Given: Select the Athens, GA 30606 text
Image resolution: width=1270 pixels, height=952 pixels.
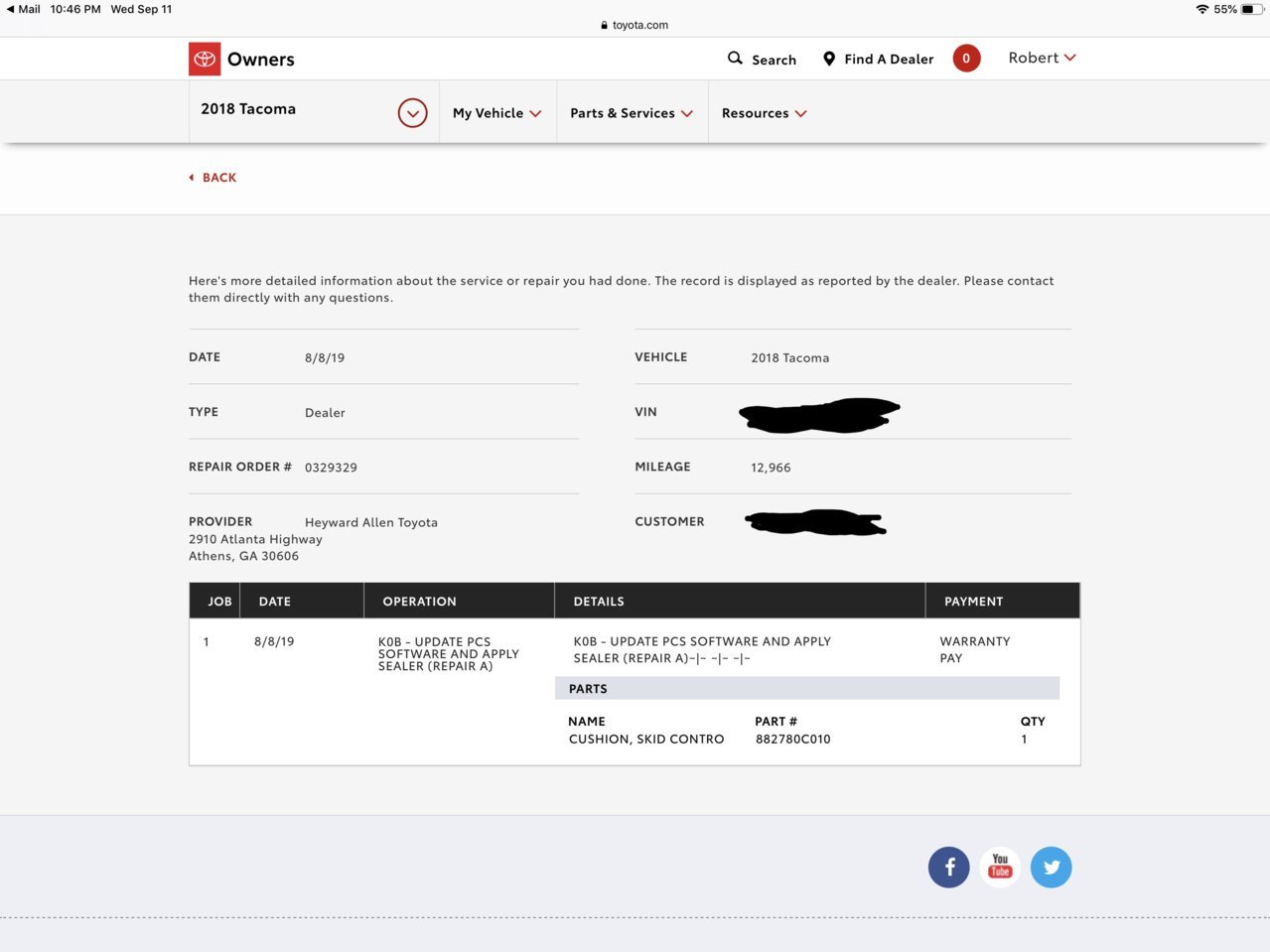Looking at the screenshot, I should pos(243,556).
